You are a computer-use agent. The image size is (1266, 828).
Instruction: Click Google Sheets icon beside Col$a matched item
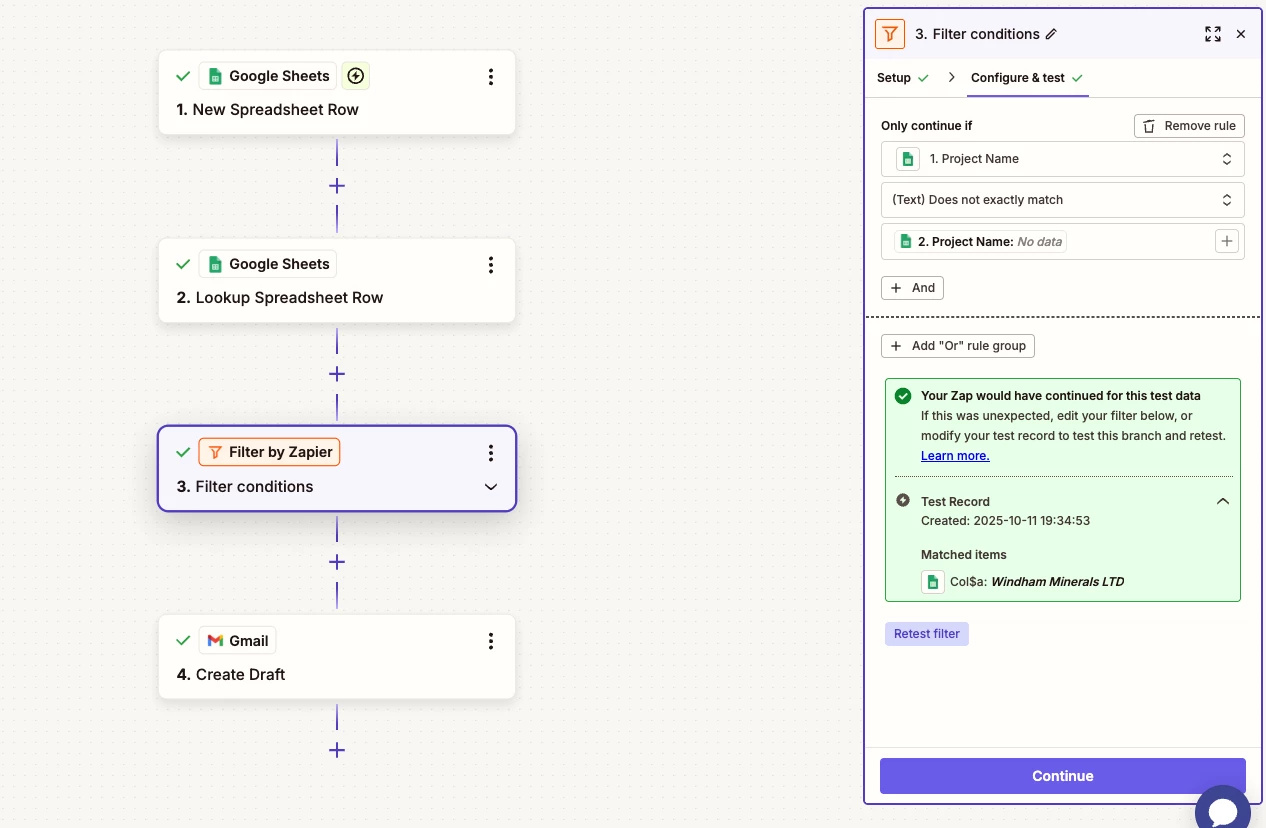[933, 582]
